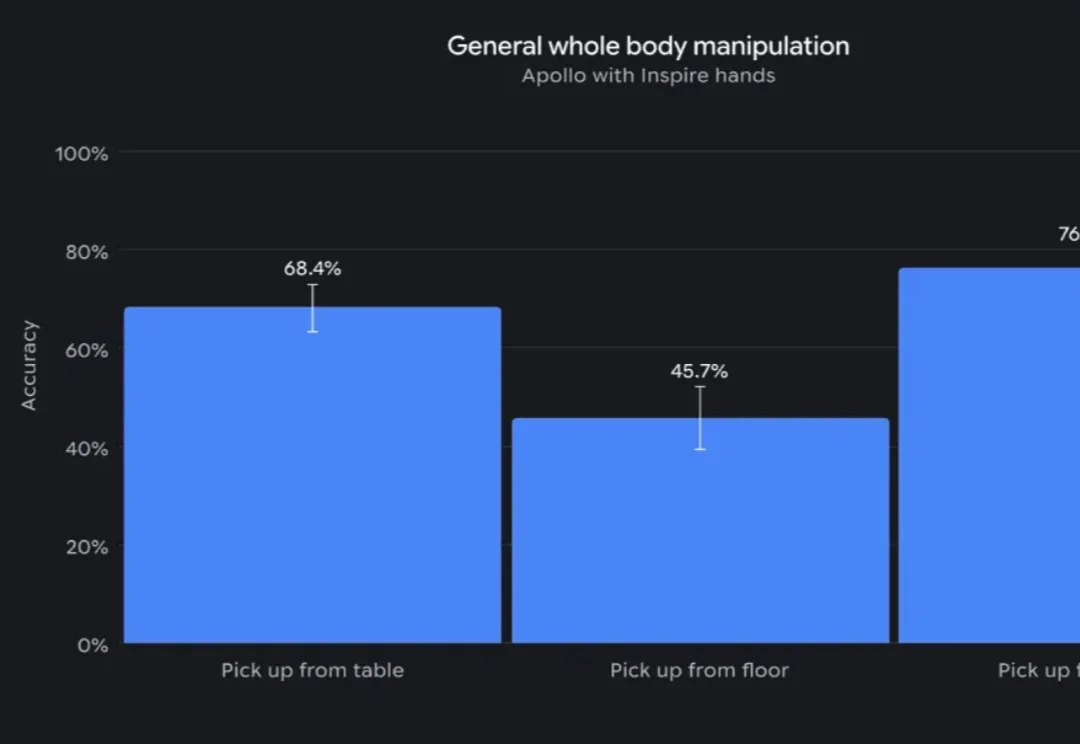Image resolution: width=1080 pixels, height=744 pixels.
Task: Click the error bar on the 68.4% bar
Action: pos(313,308)
